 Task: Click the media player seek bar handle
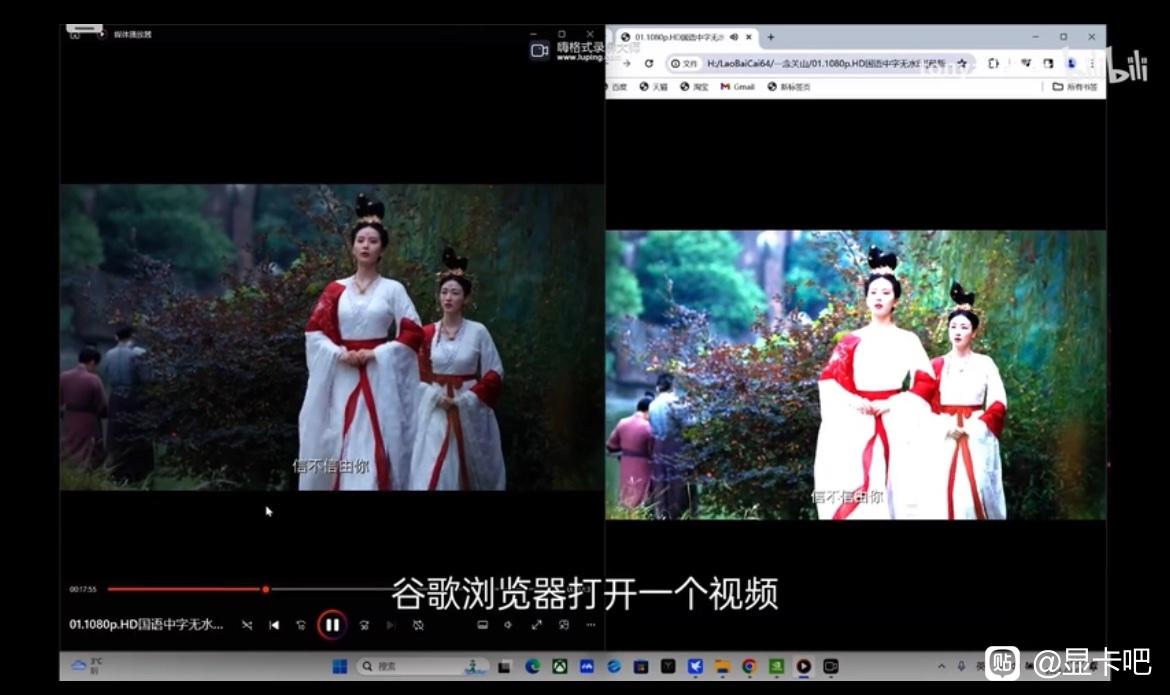[x=266, y=589]
